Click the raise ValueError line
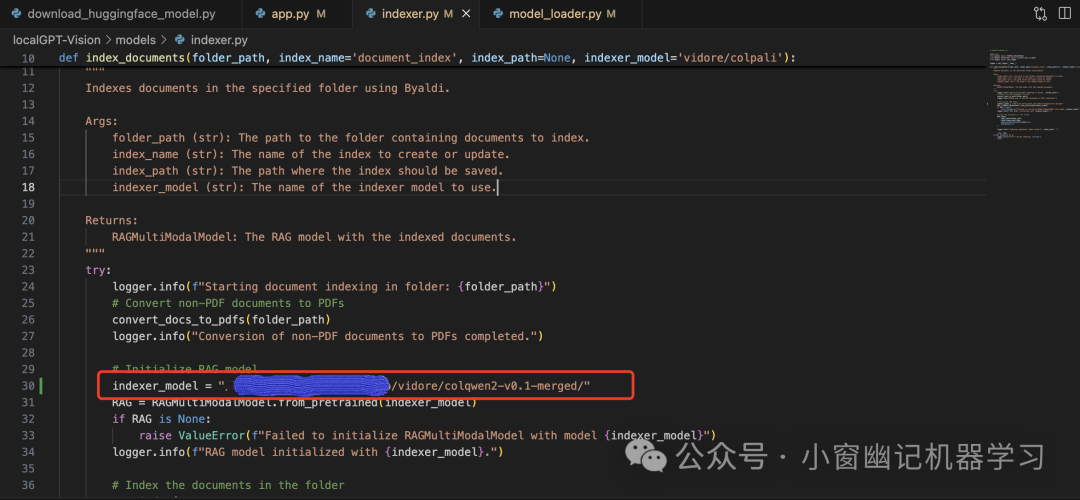The width and height of the screenshot is (1080, 500). 428,435
